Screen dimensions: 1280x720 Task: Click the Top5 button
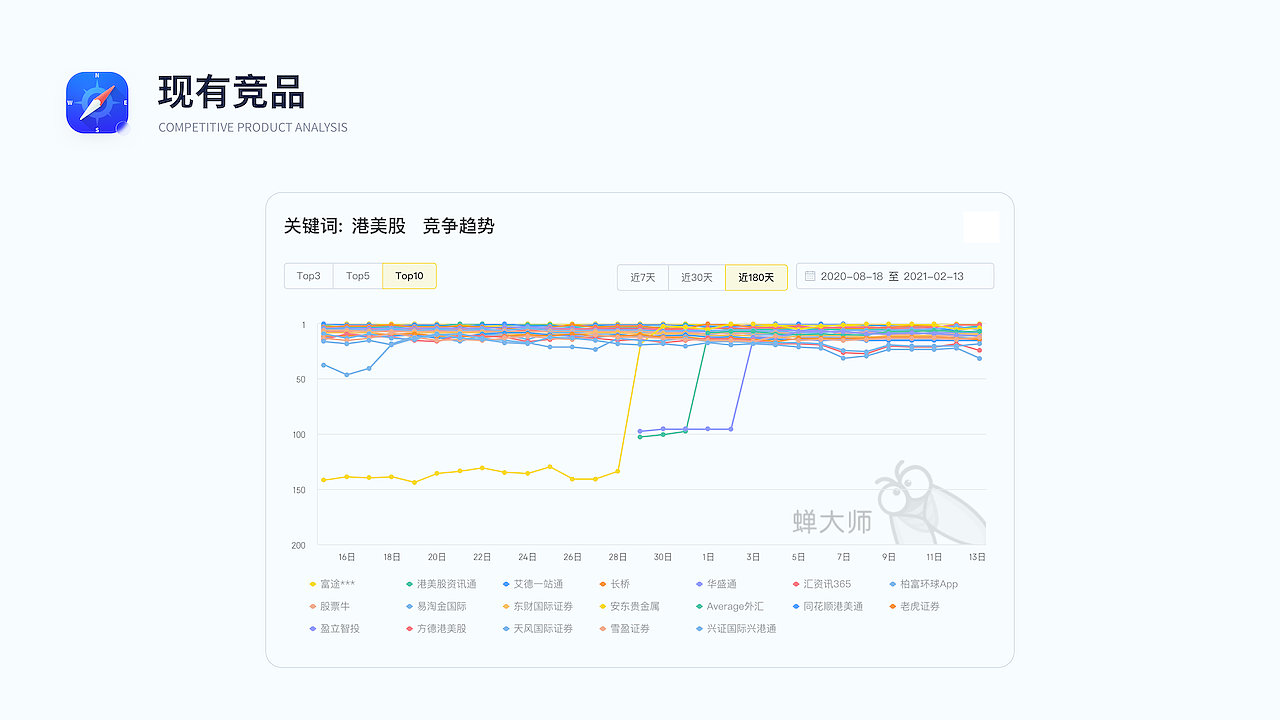click(358, 276)
